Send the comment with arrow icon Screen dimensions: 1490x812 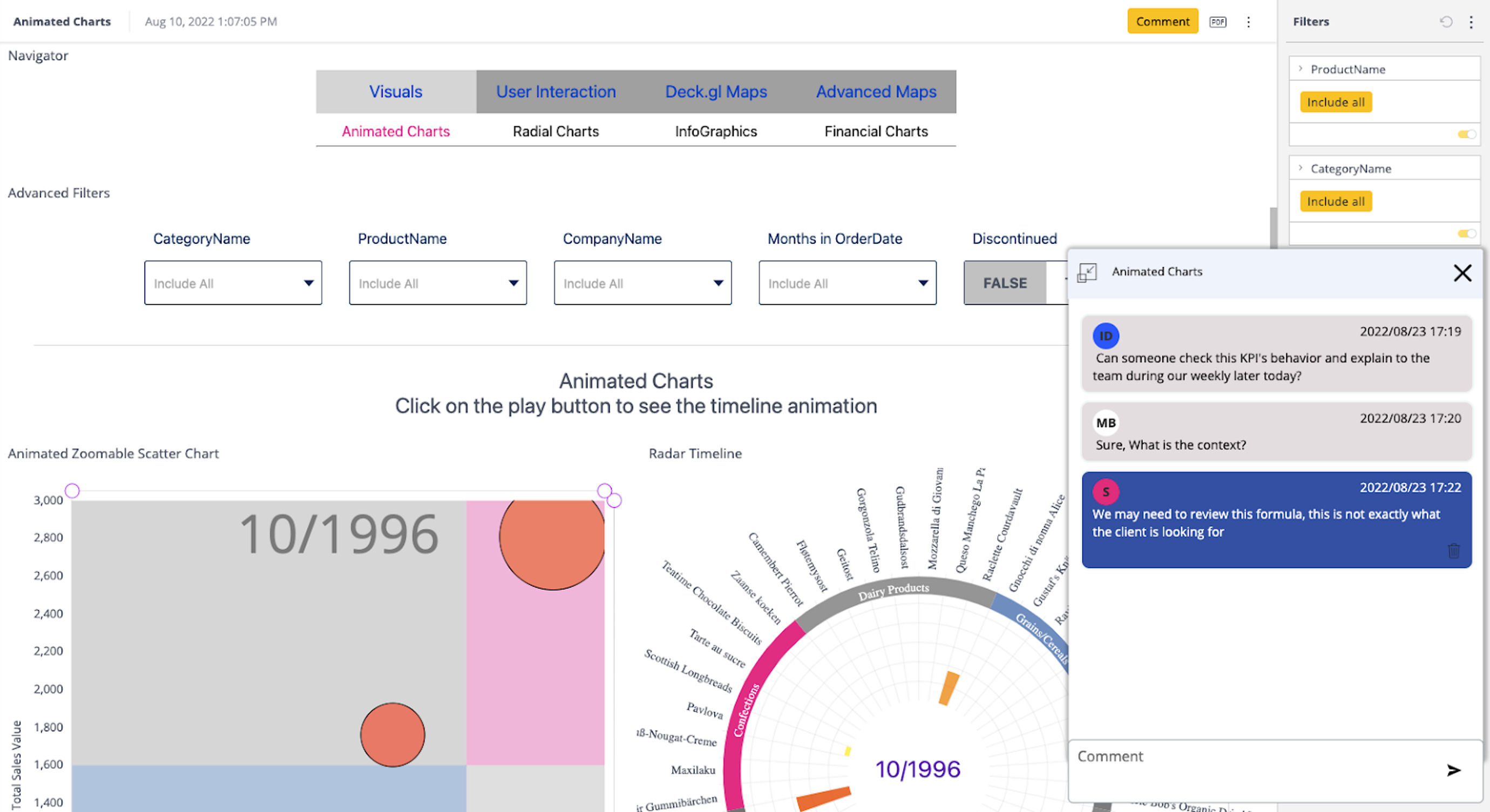[1453, 770]
